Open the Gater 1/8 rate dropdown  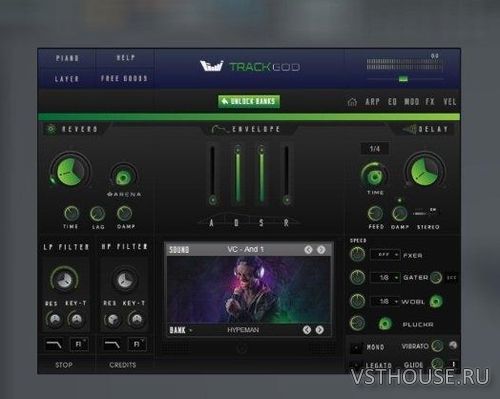tap(385, 277)
